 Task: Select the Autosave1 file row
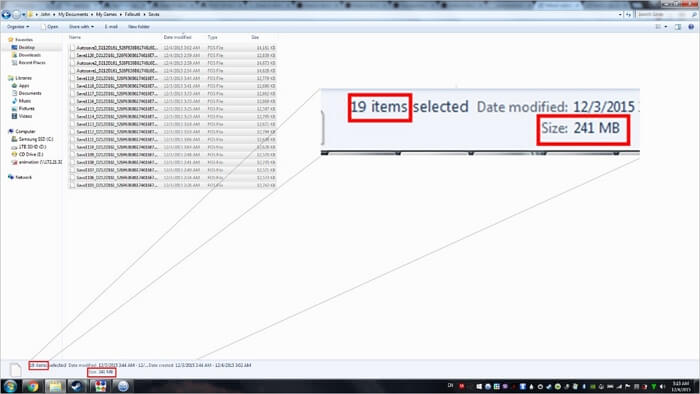172,71
